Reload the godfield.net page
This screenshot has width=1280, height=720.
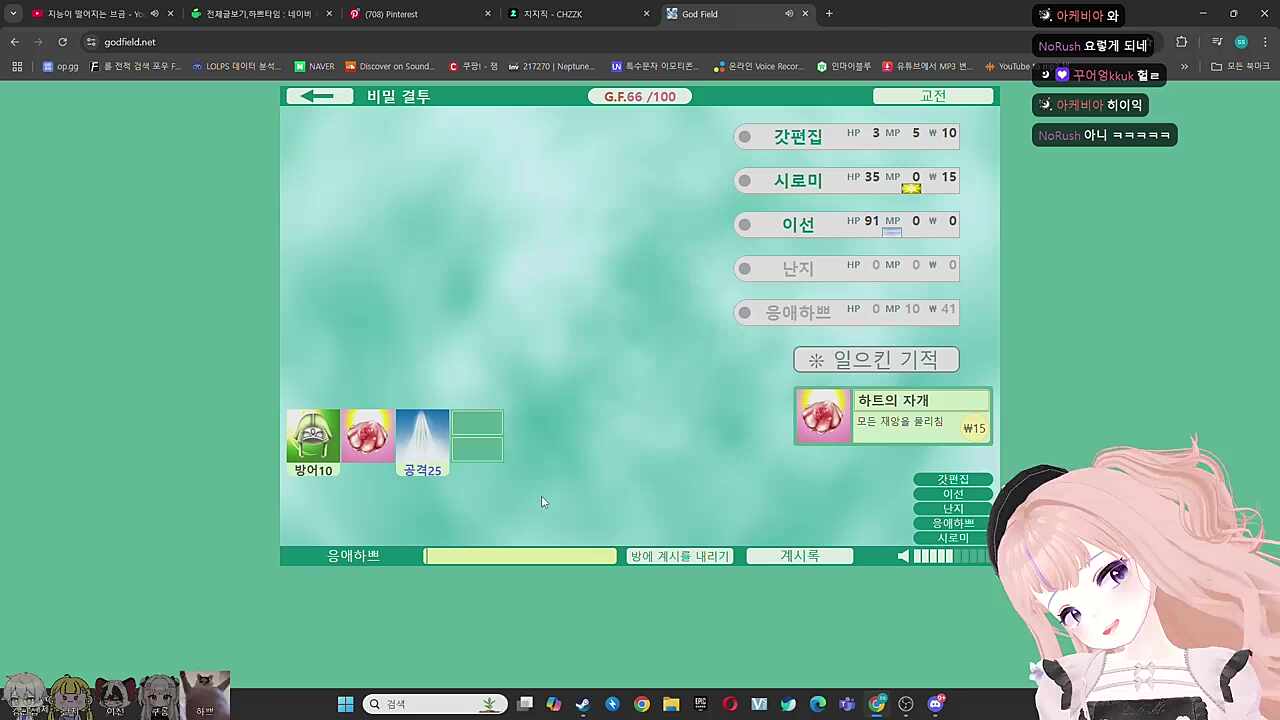click(62, 42)
